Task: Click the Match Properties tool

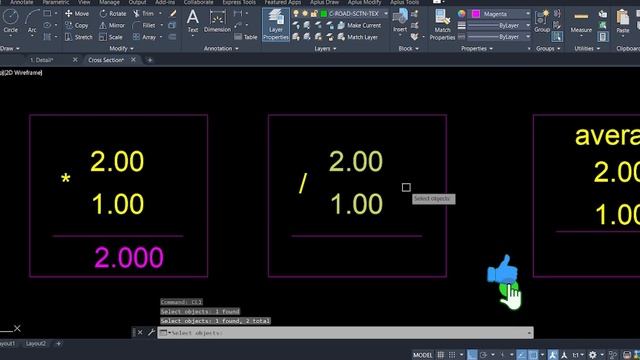Action: (x=442, y=24)
